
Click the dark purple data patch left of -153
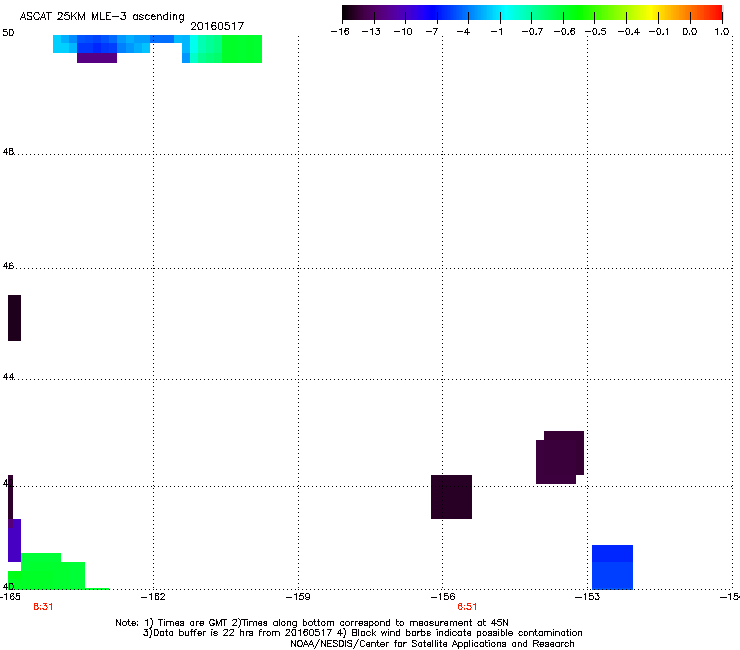pyautogui.click(x=560, y=457)
